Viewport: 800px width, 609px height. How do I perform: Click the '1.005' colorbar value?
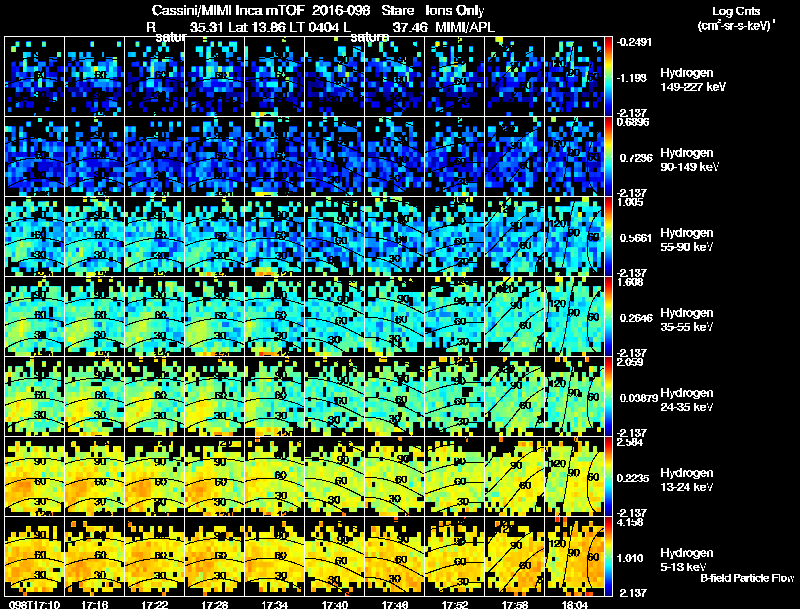630,202
